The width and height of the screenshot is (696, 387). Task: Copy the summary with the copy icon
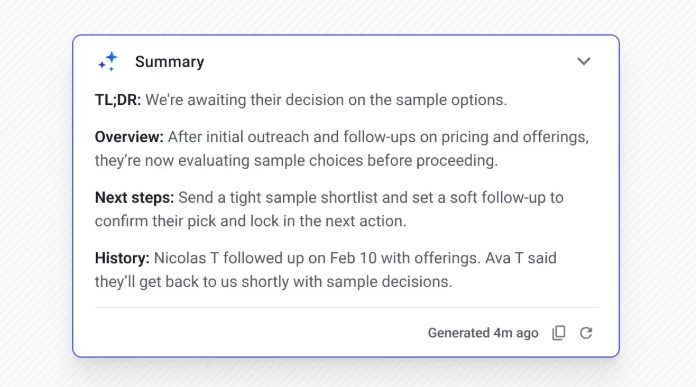pyautogui.click(x=559, y=332)
